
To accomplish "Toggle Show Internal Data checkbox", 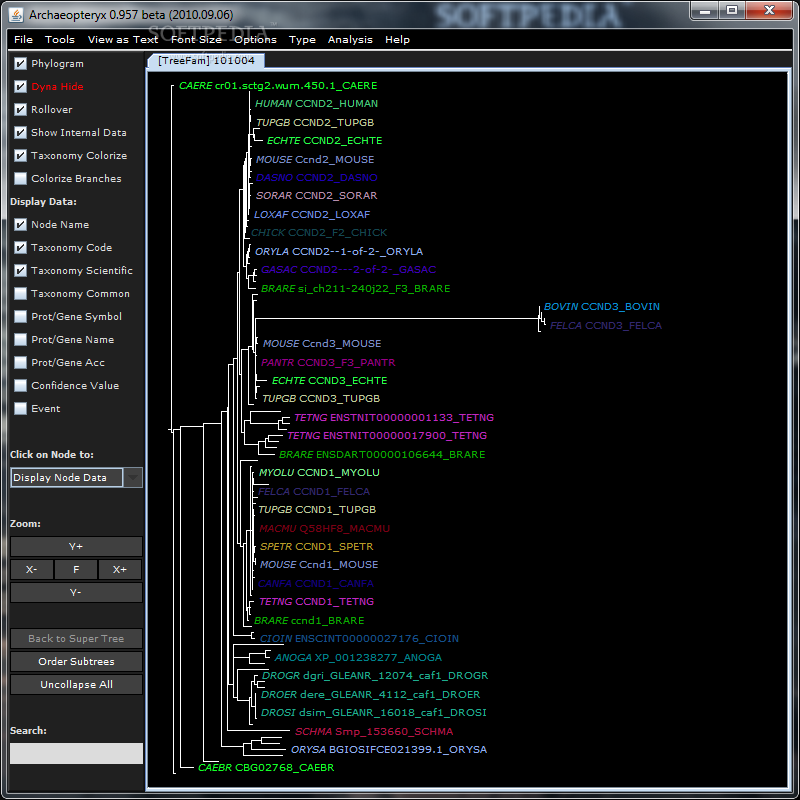I will pyautogui.click(x=20, y=132).
